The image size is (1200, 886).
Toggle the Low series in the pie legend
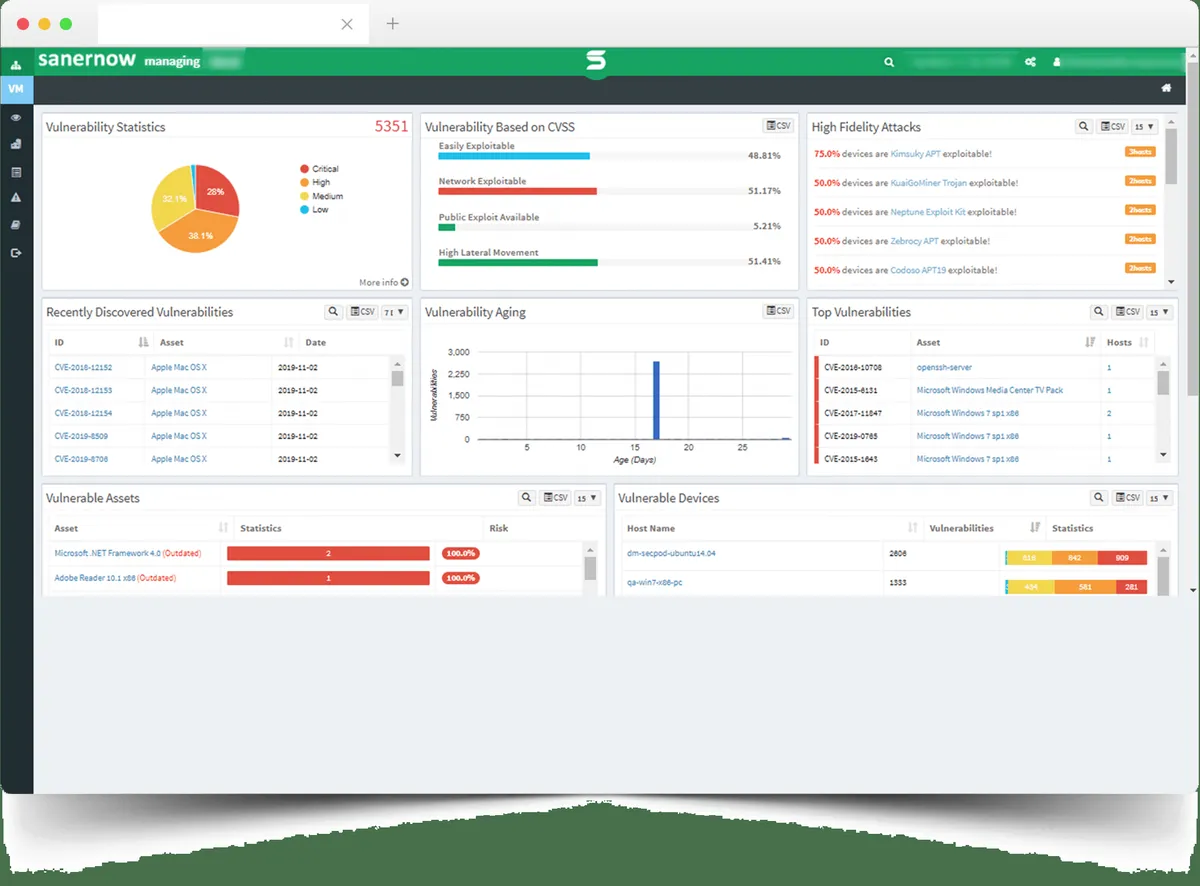(x=314, y=210)
